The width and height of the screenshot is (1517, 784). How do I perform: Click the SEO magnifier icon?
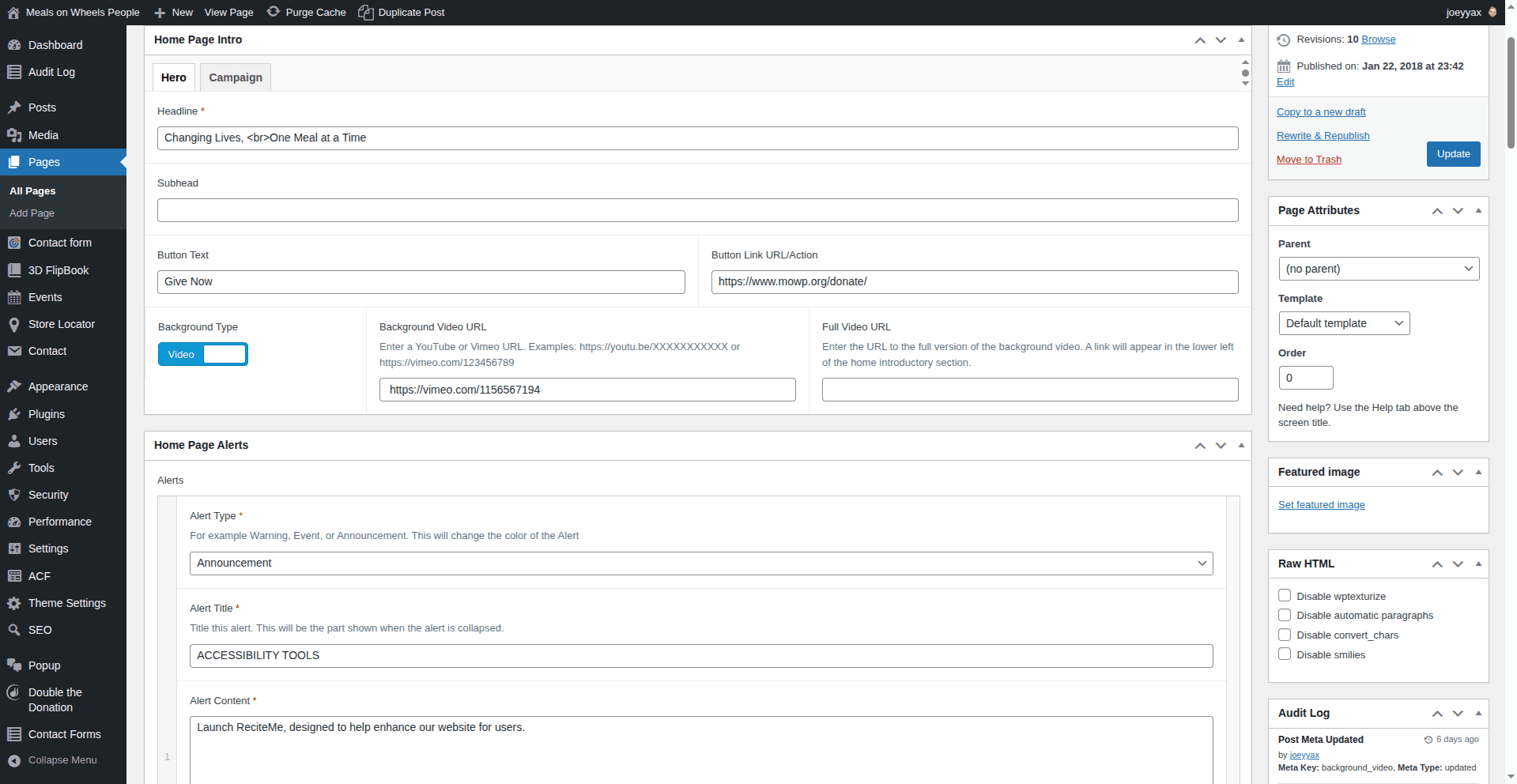click(x=14, y=630)
